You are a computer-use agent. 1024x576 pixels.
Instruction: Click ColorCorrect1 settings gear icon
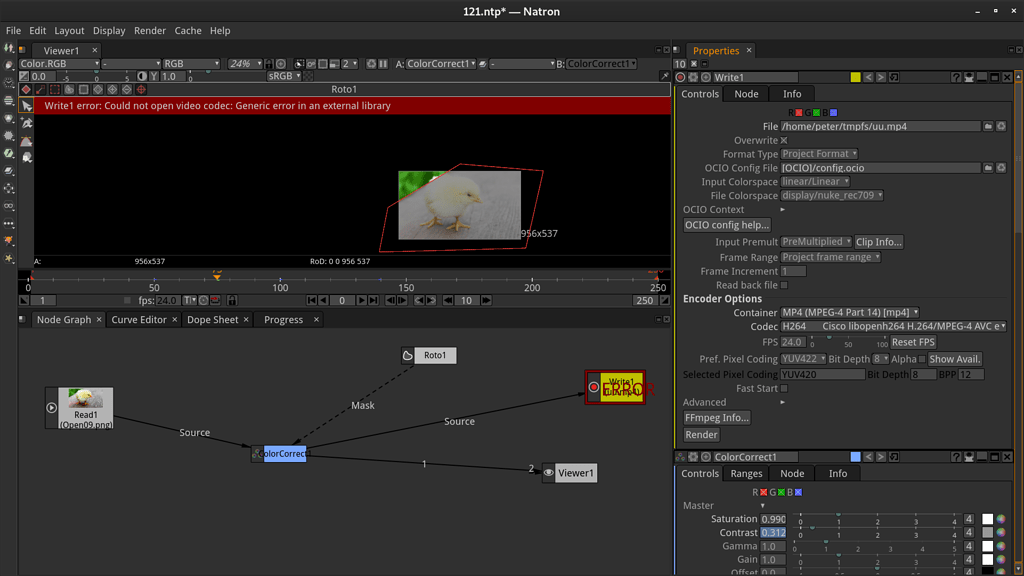[x=694, y=457]
